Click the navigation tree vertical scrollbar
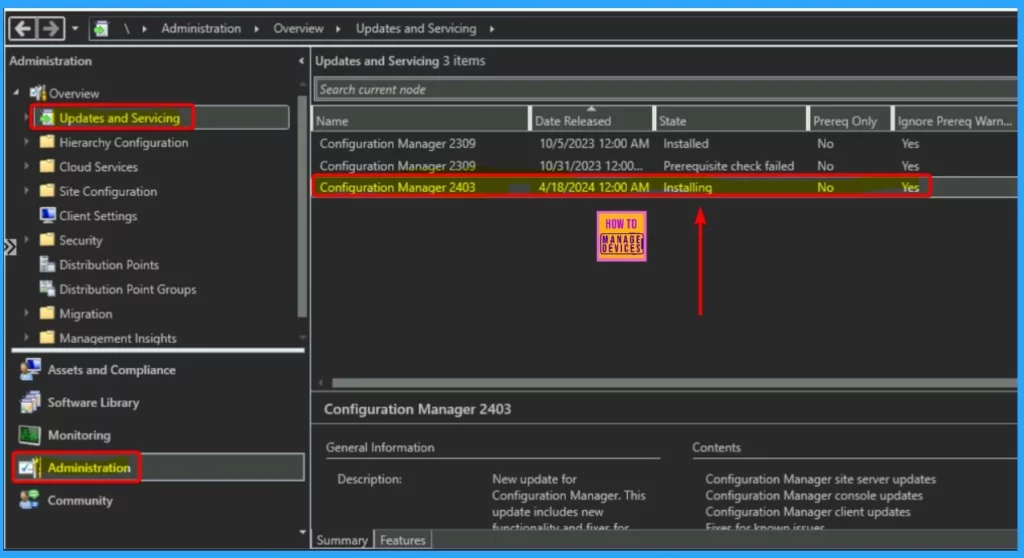Image resolution: width=1024 pixels, height=558 pixels. 302,206
